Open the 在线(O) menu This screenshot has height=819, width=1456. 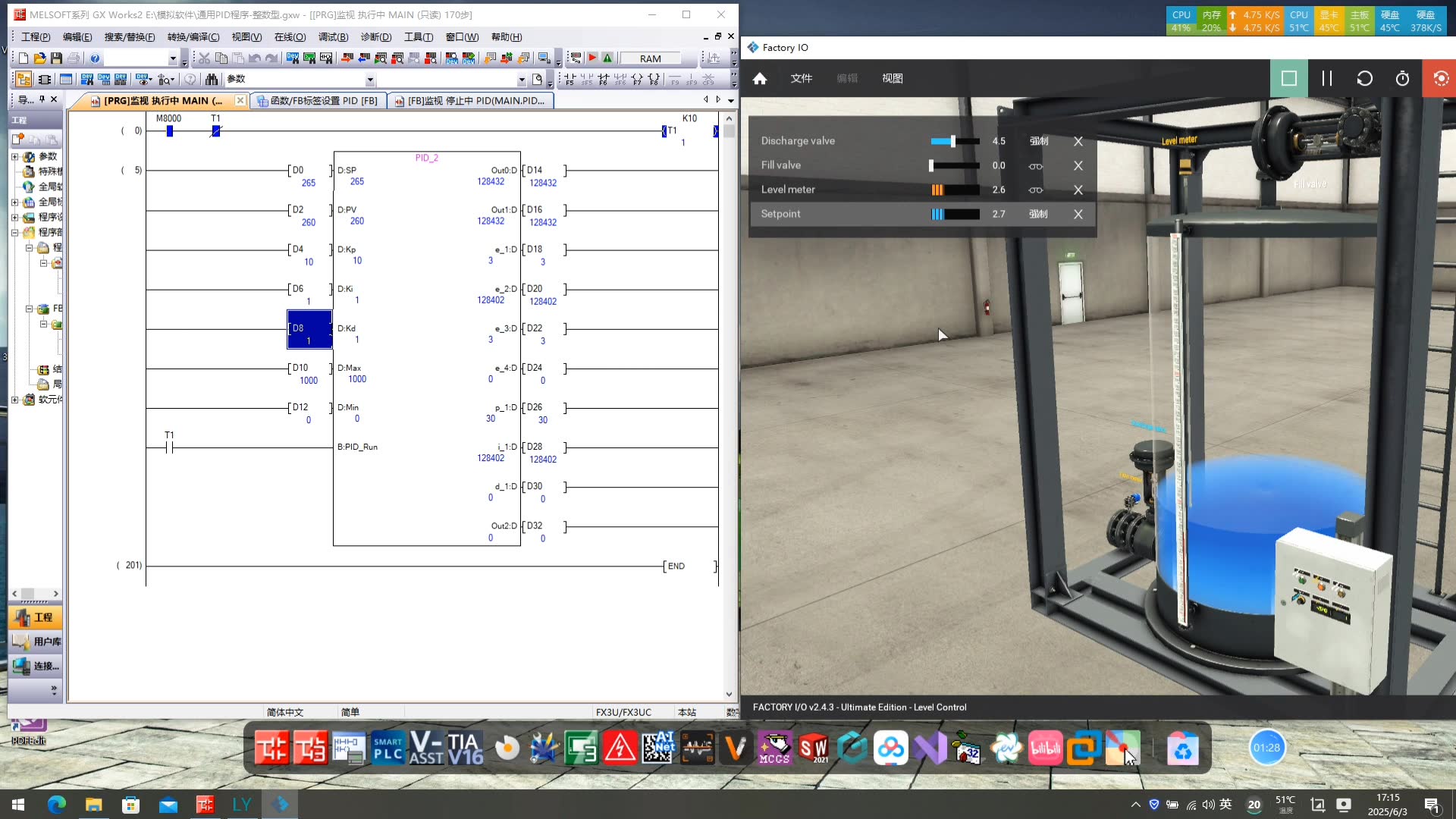[290, 36]
